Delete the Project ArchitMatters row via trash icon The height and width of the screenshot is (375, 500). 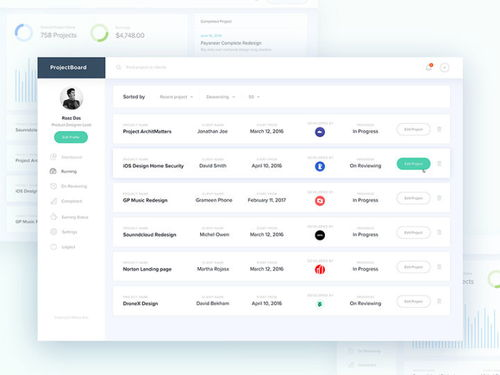(439, 129)
